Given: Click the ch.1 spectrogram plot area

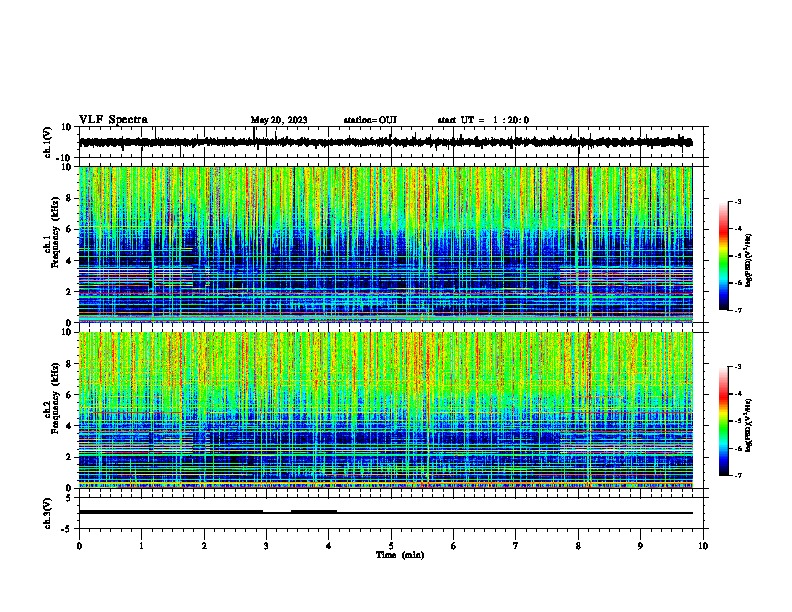Looking at the screenshot, I should click(386, 244).
